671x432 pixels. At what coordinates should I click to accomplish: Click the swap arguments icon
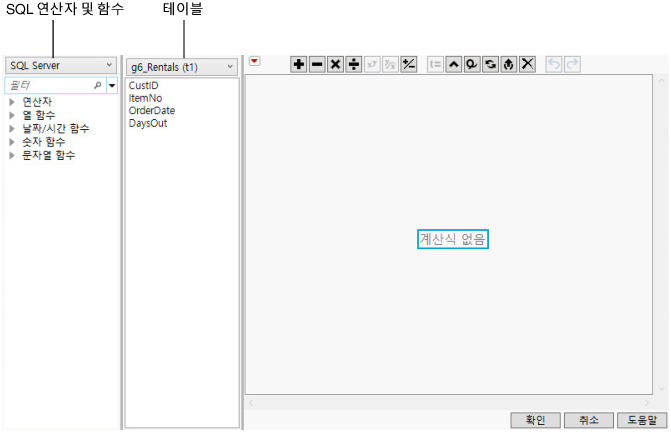coord(490,65)
